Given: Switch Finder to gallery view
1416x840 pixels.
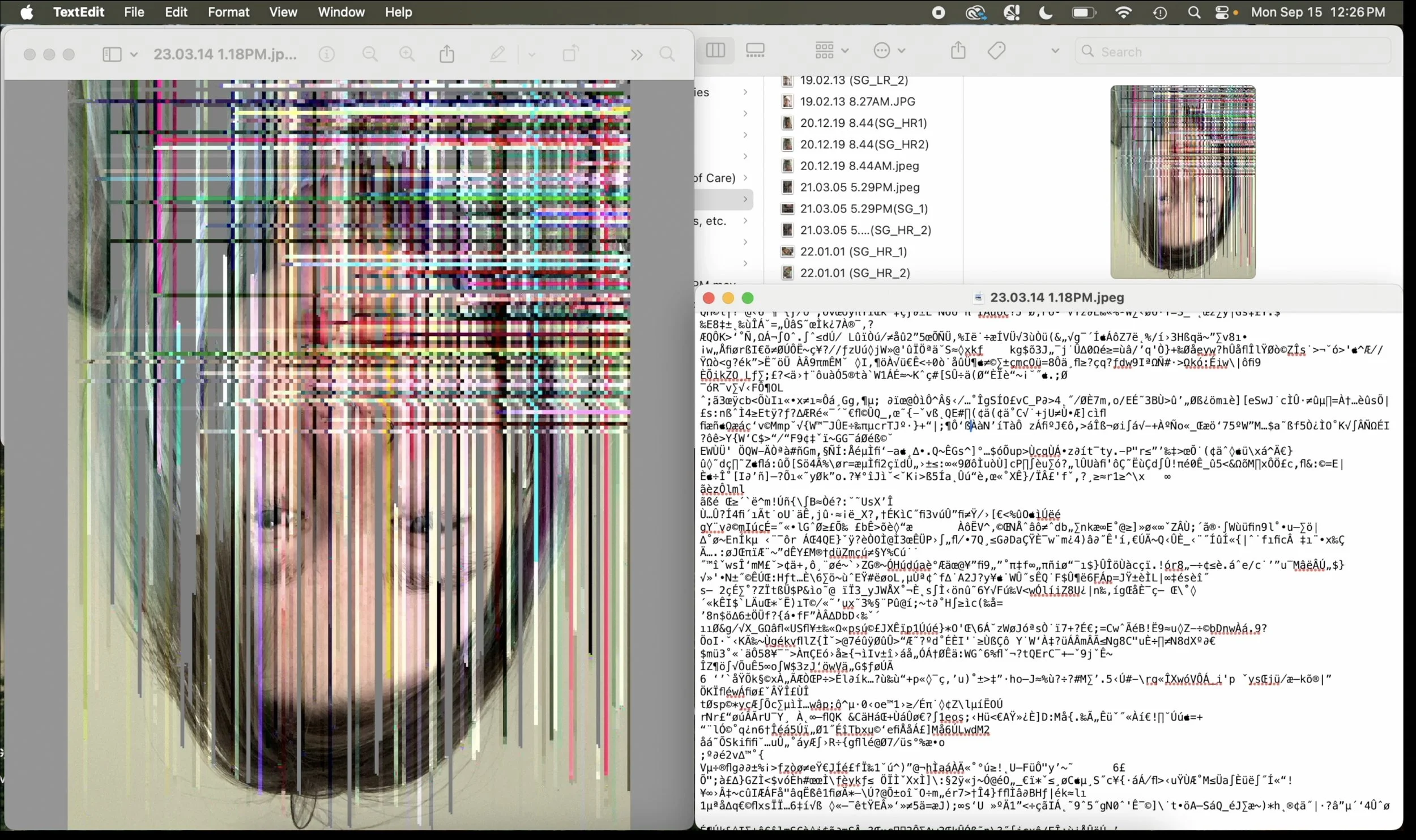Looking at the screenshot, I should [x=755, y=50].
